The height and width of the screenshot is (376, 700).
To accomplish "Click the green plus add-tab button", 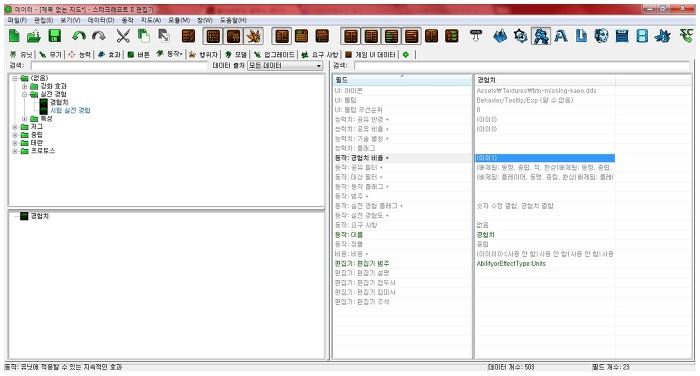I will point(406,54).
